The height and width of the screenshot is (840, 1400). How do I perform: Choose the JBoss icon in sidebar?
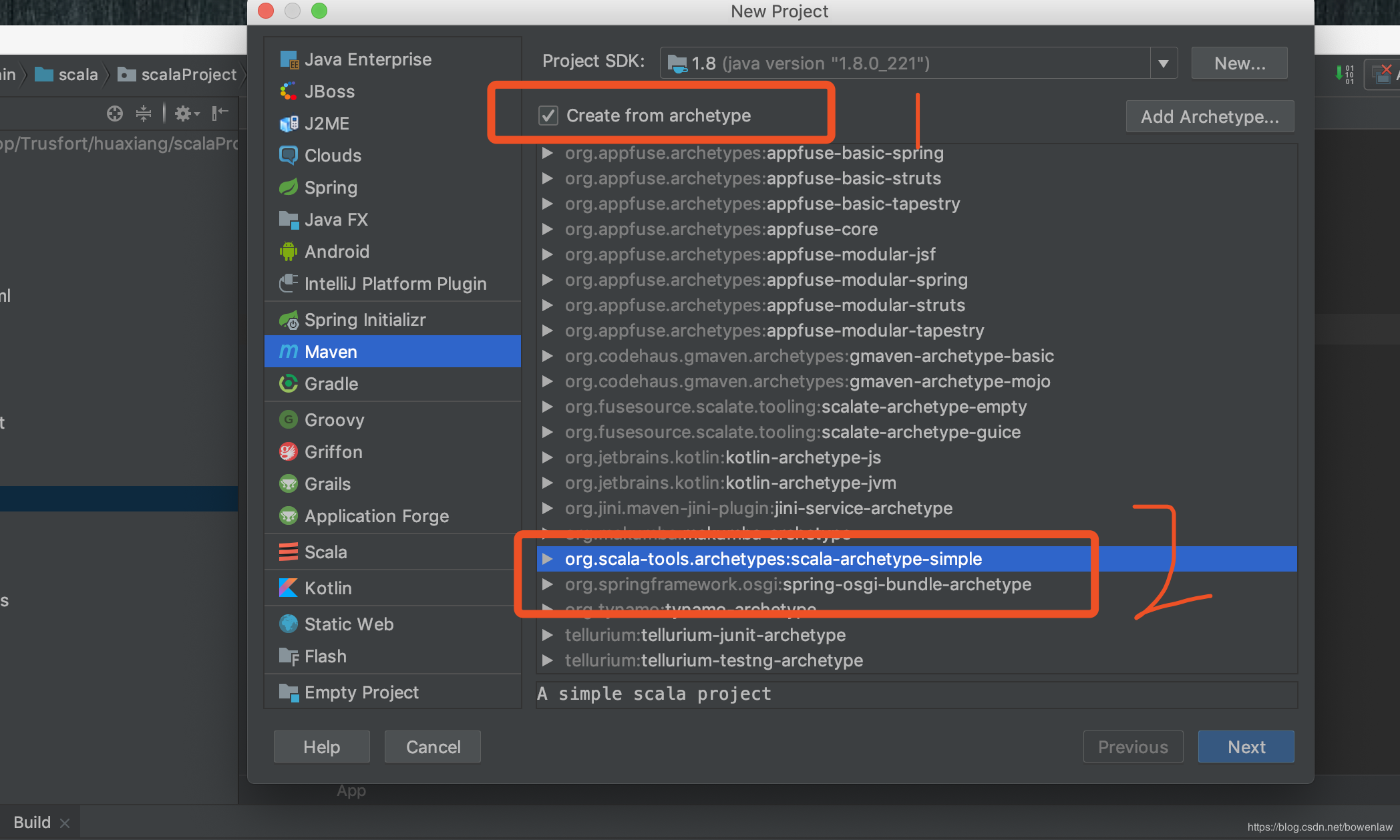click(x=289, y=91)
